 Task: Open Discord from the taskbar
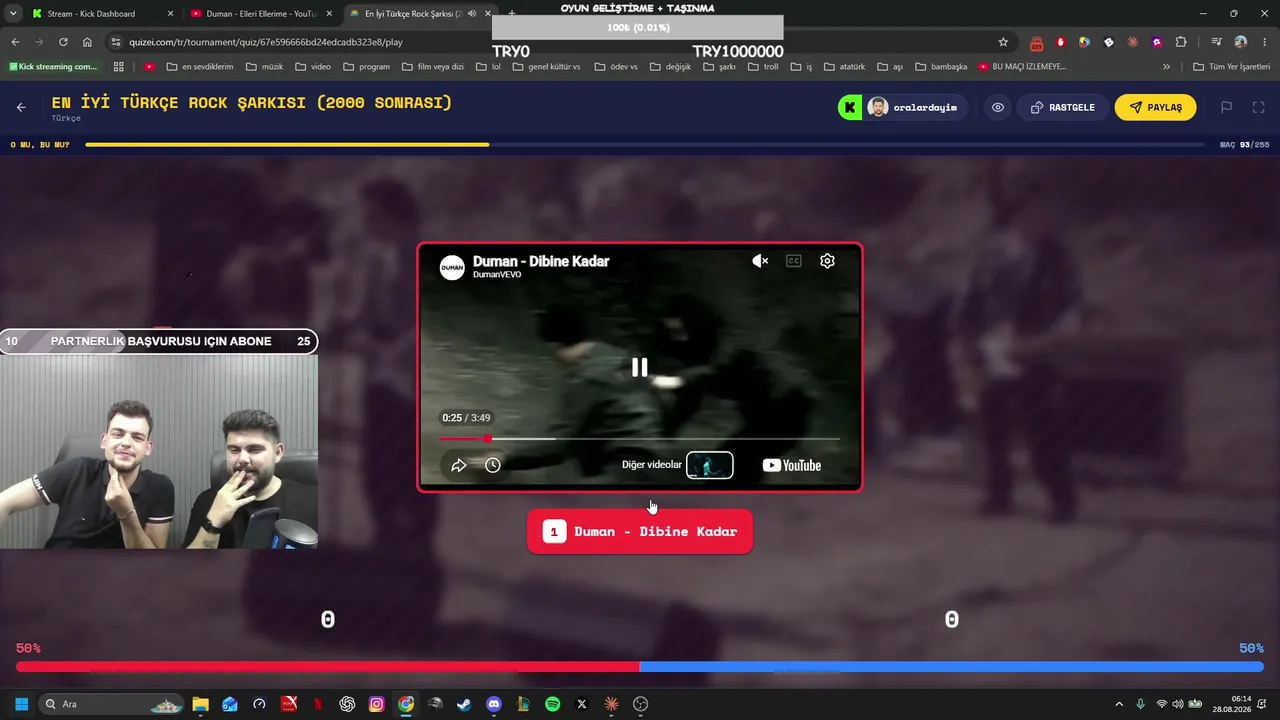click(493, 704)
